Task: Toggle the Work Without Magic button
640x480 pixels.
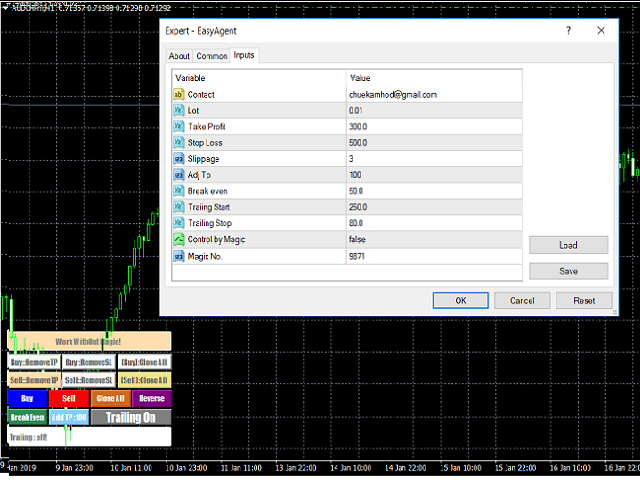Action: pos(89,341)
